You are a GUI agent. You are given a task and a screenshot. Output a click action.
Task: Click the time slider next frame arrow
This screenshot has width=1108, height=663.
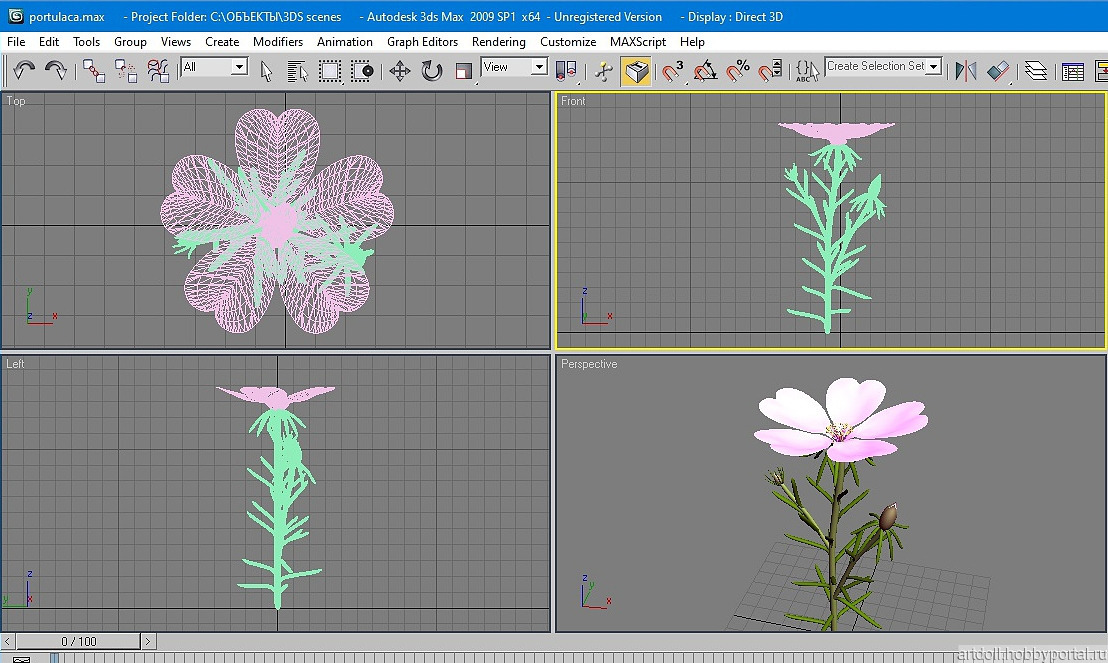(148, 641)
